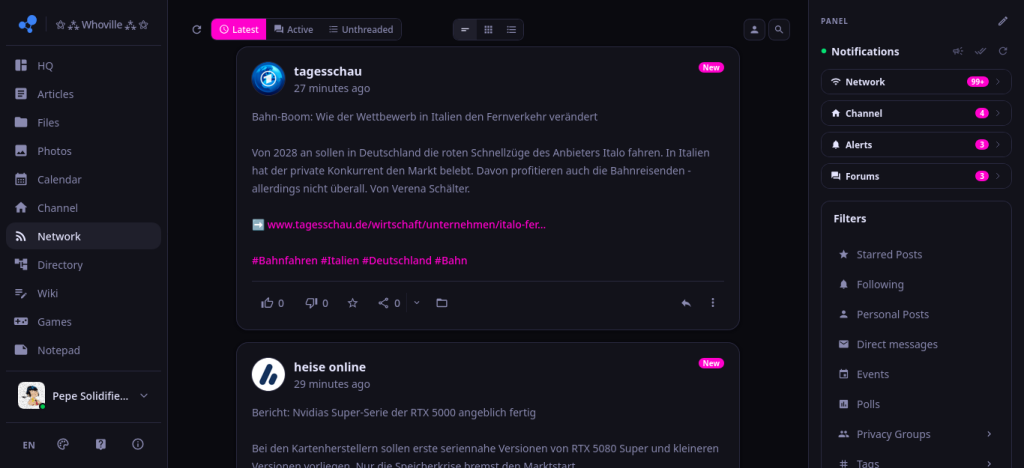The width and height of the screenshot is (1024, 468).
Task: Expand the Forums notifications row
Action: [x=916, y=176]
